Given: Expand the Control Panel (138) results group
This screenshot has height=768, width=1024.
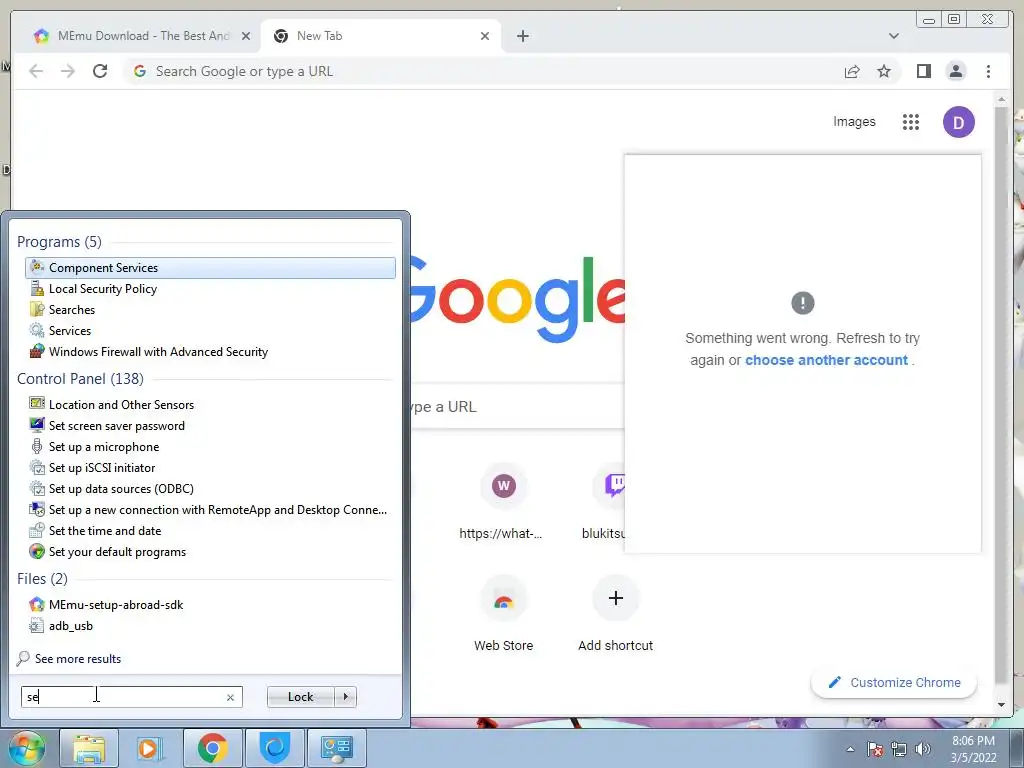Looking at the screenshot, I should (80, 379).
